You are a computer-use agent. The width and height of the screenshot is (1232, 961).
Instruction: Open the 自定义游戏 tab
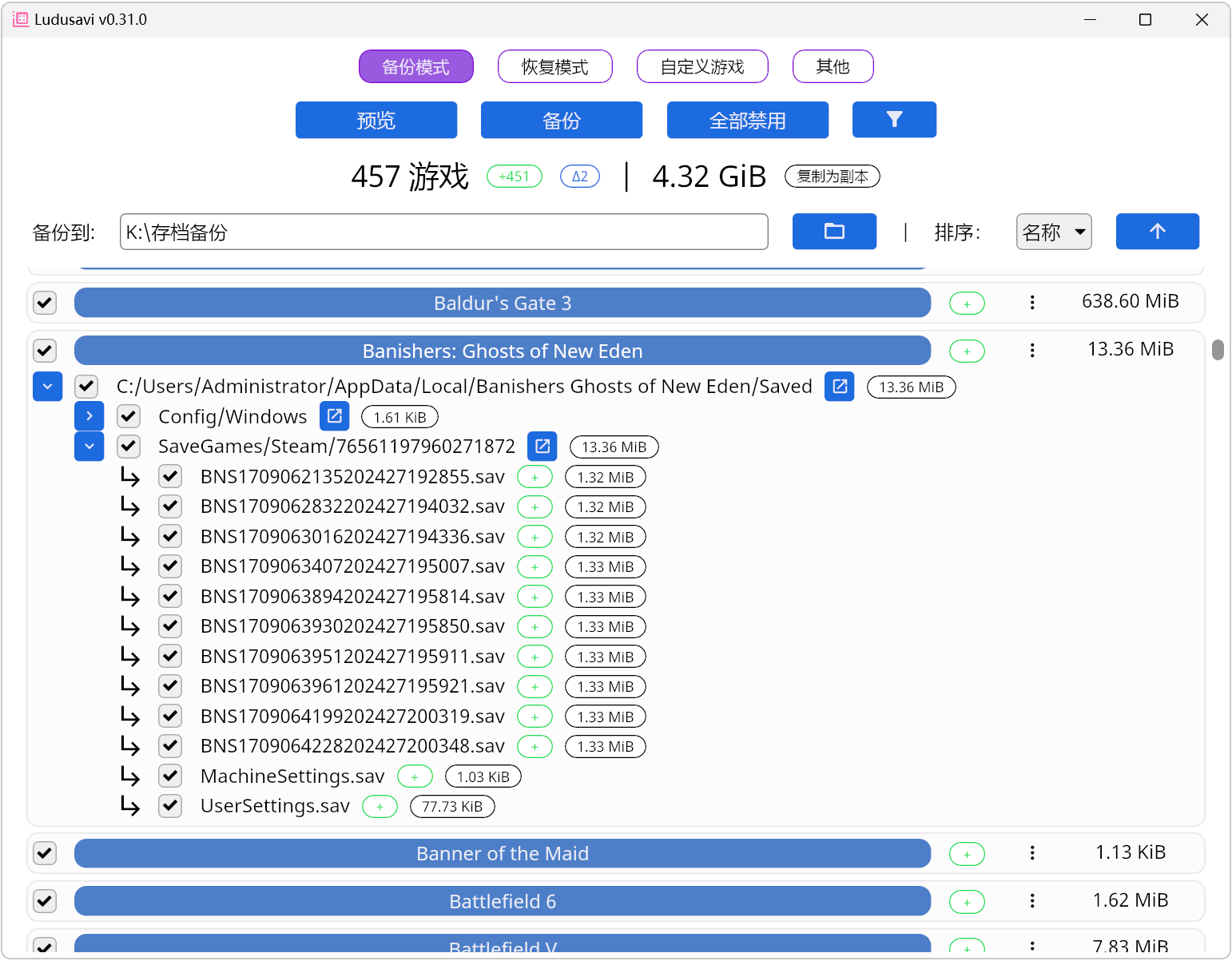pos(702,66)
